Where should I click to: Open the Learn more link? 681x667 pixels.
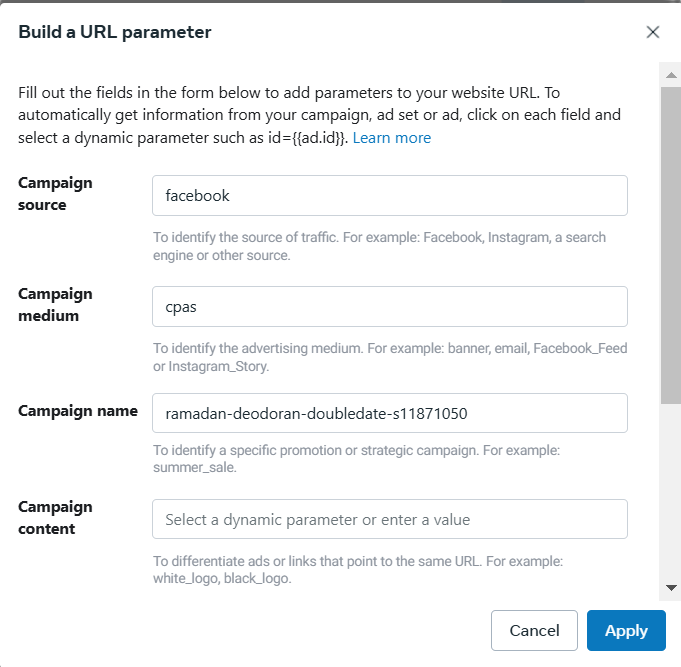pos(392,138)
